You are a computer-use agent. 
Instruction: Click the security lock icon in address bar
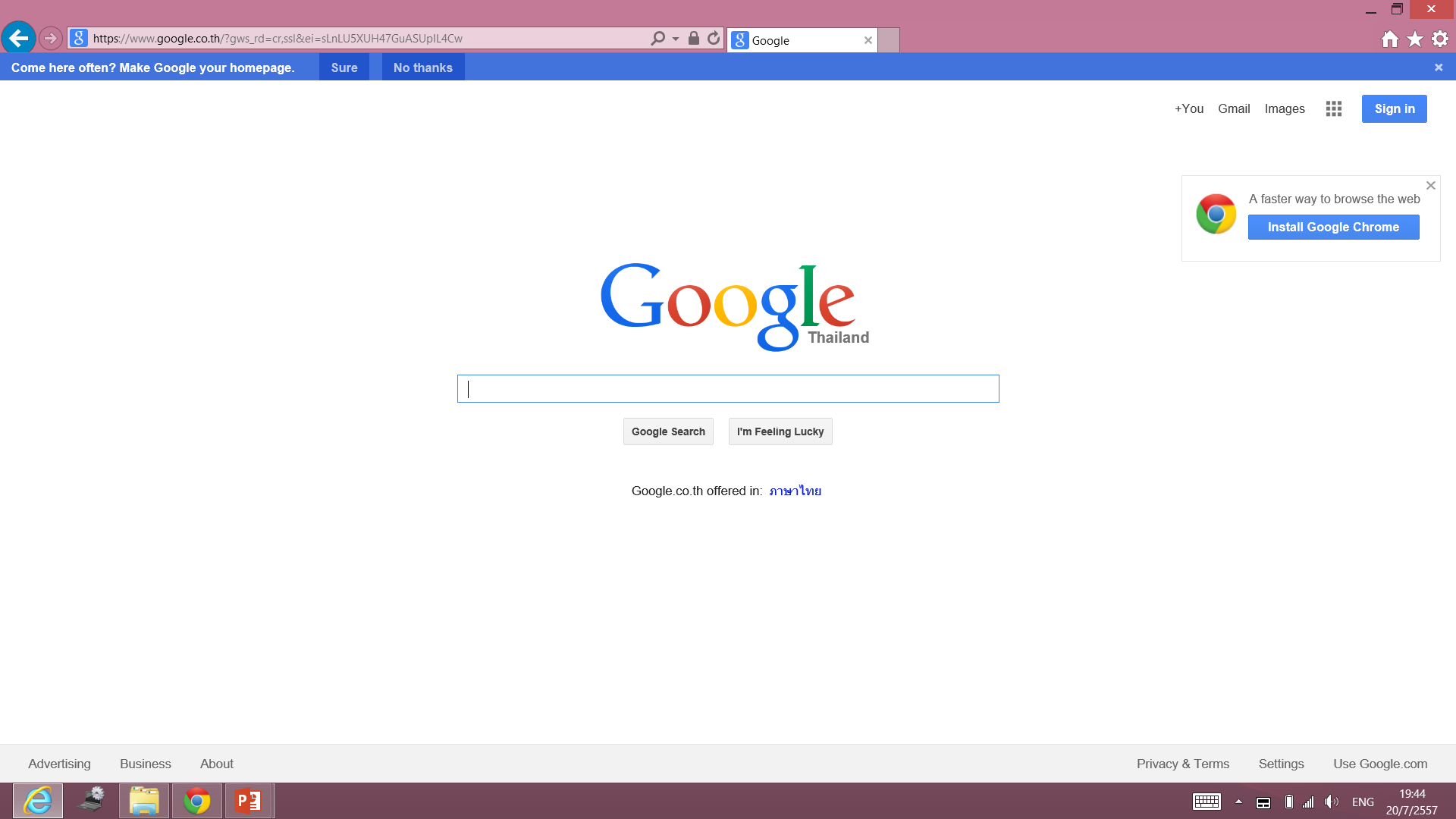[693, 39]
